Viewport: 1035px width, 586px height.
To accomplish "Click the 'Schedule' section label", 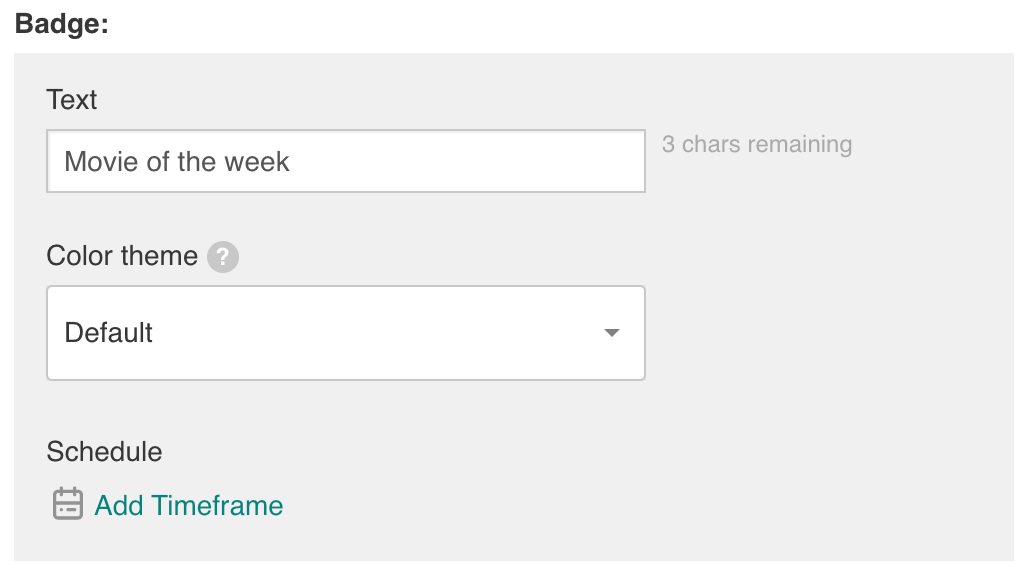I will pos(104,452).
